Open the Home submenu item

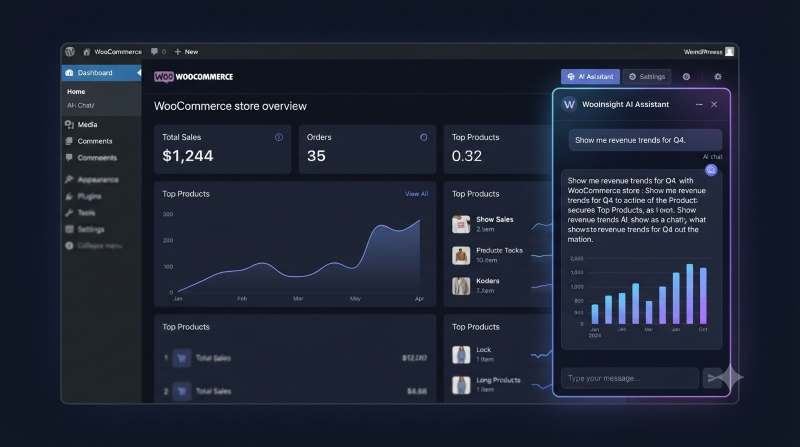(76, 91)
